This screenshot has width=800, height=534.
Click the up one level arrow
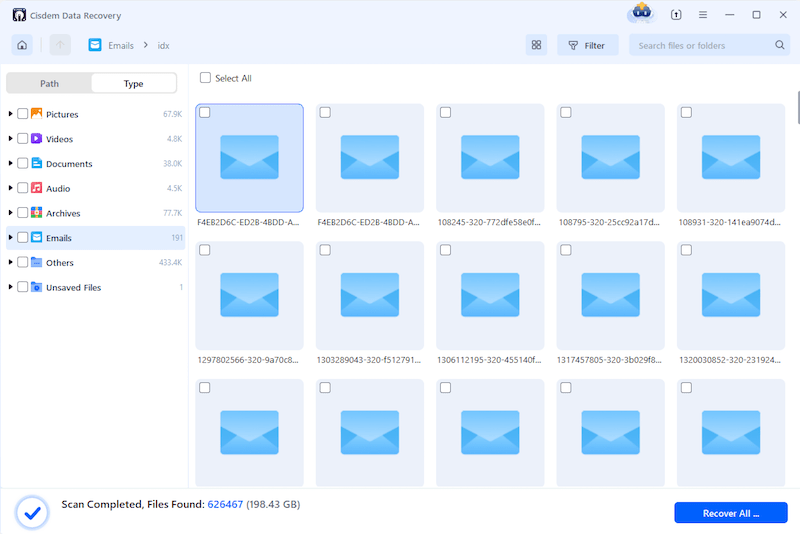(x=60, y=45)
